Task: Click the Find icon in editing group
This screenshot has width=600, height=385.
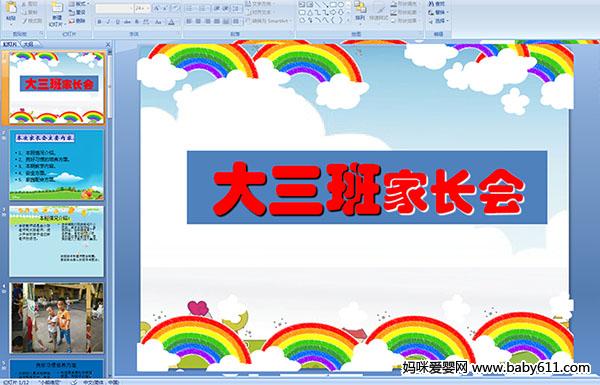Action: (x=437, y=4)
